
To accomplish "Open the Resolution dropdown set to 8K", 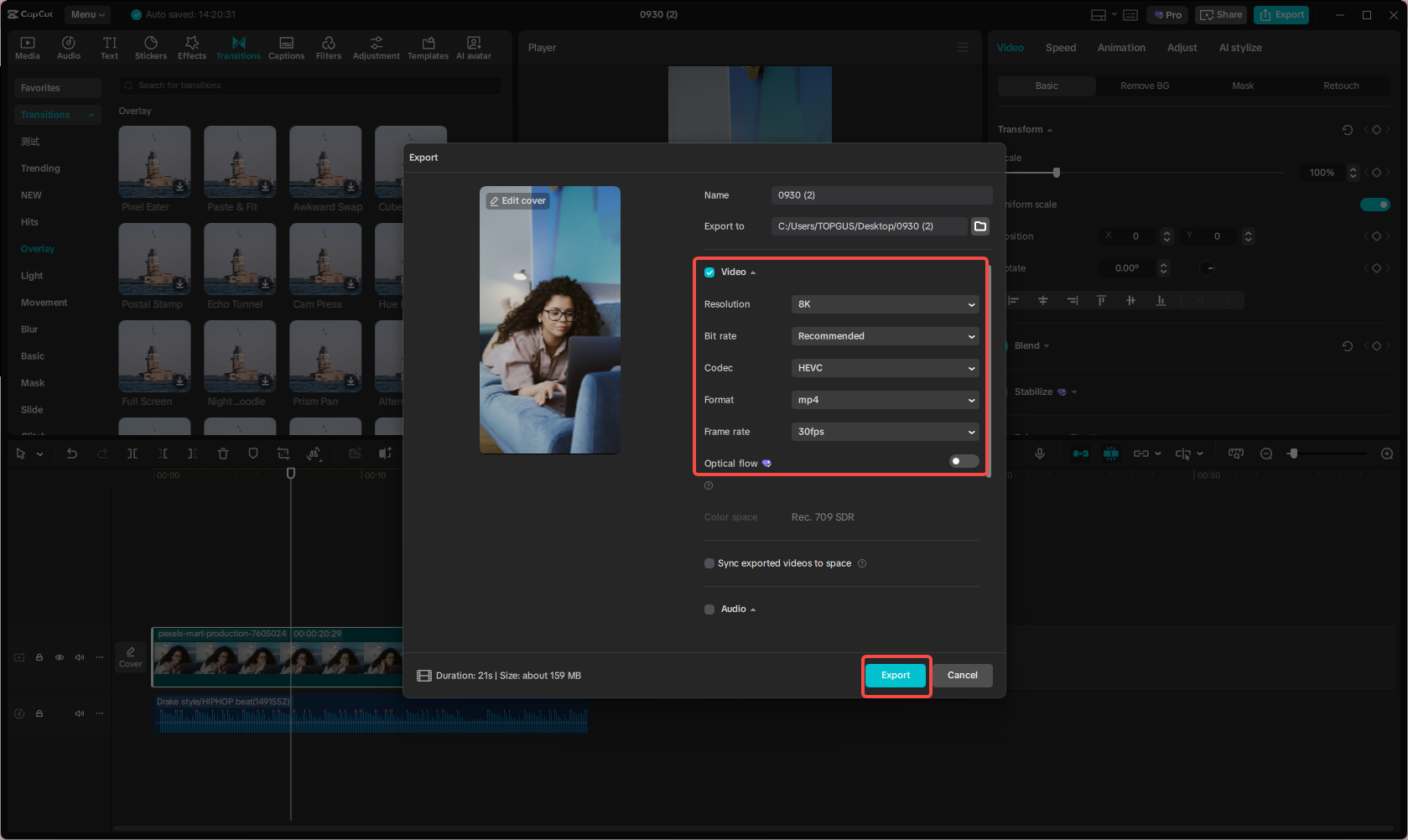I will [x=885, y=304].
